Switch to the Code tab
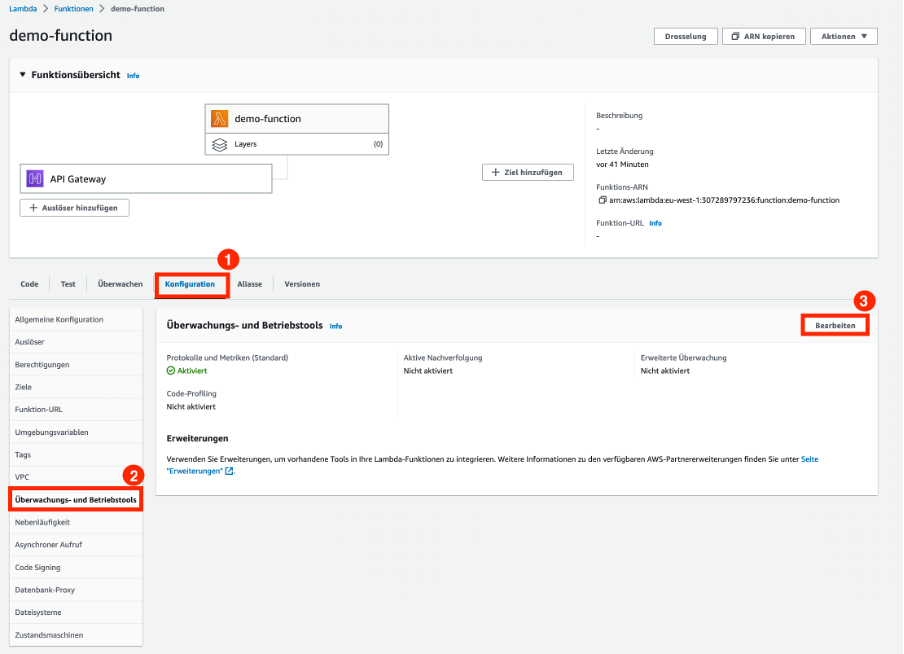 click(x=29, y=284)
